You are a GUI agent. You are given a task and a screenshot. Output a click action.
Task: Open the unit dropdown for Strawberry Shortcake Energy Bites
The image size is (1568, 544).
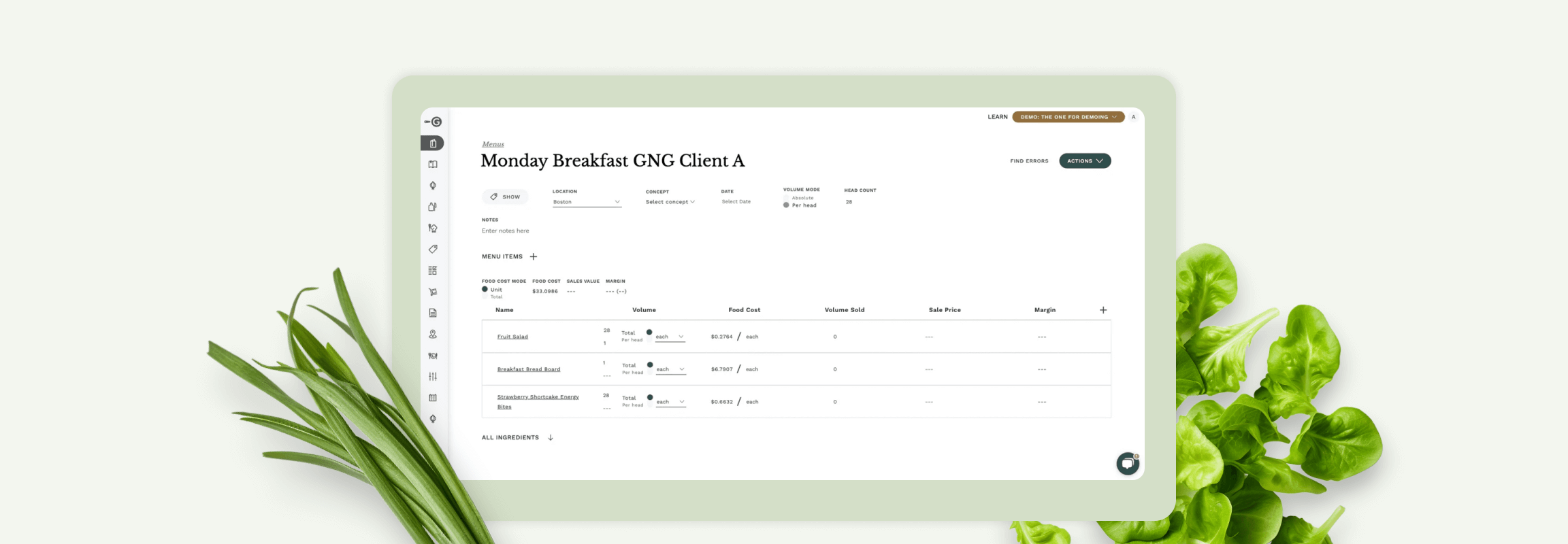click(671, 402)
